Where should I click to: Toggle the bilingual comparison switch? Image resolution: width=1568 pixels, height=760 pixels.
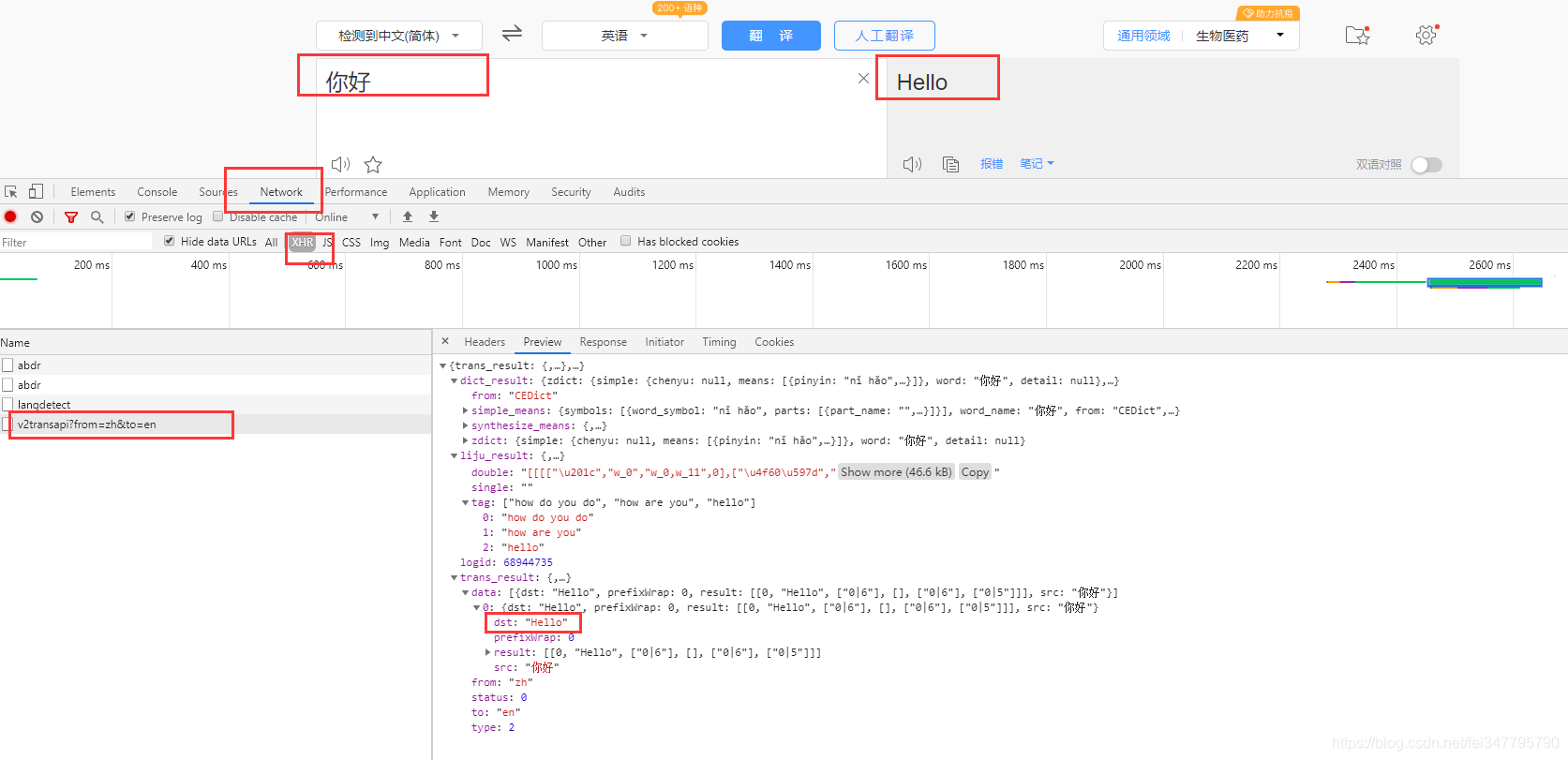1426,165
